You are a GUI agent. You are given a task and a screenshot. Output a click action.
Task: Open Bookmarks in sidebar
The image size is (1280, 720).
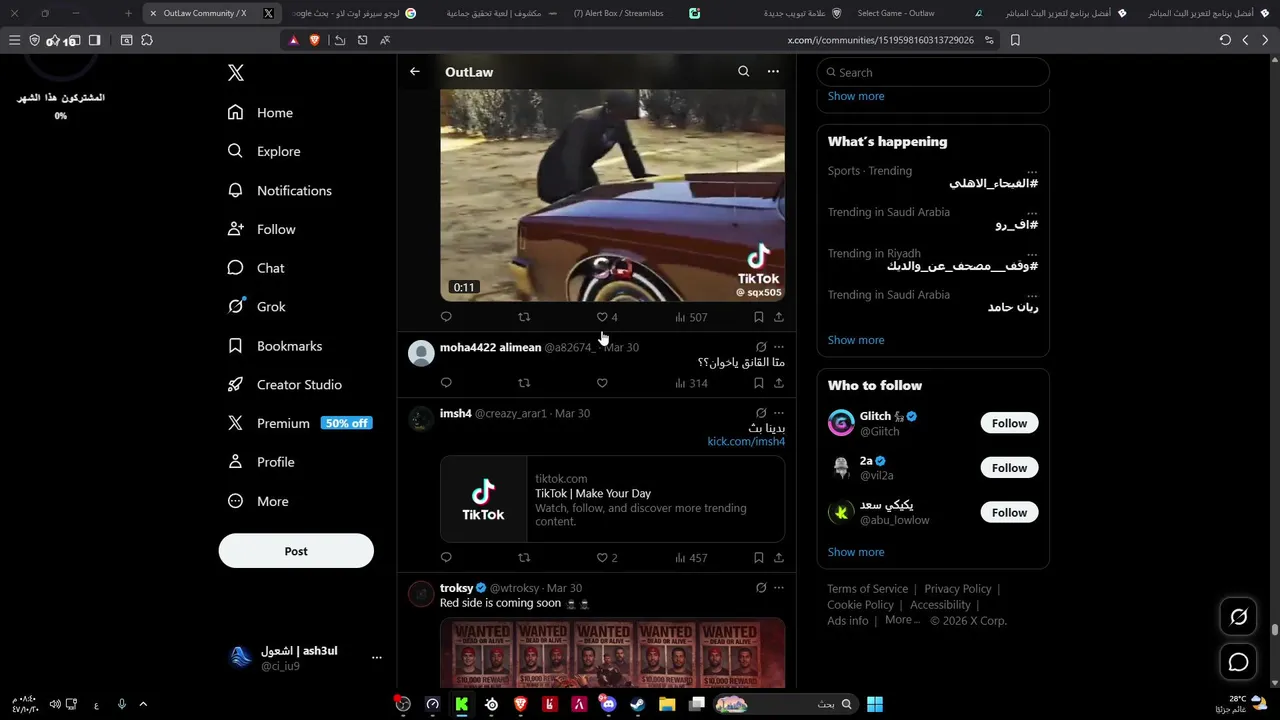274,346
